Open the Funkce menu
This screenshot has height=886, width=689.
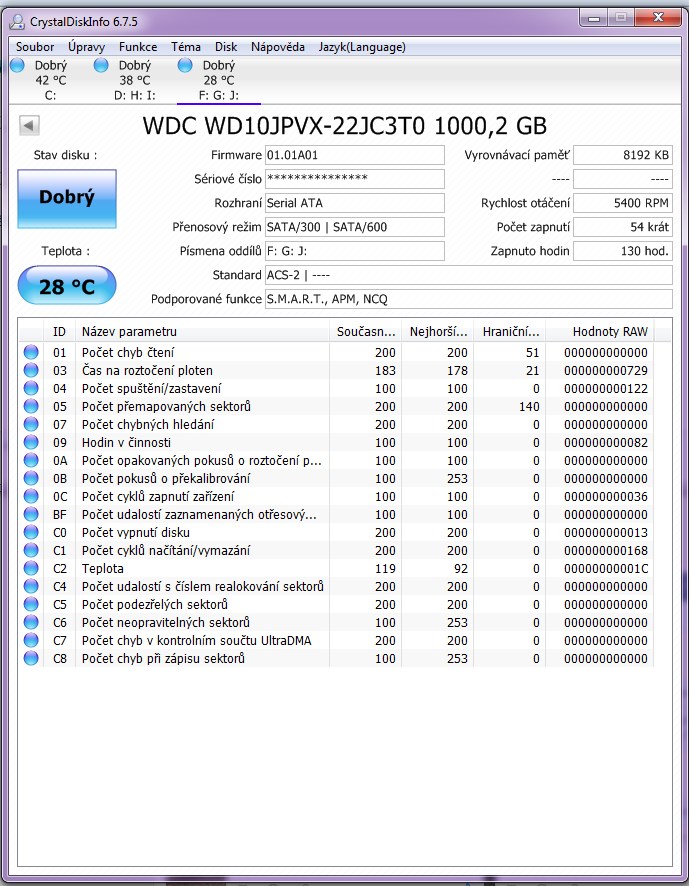pos(138,47)
